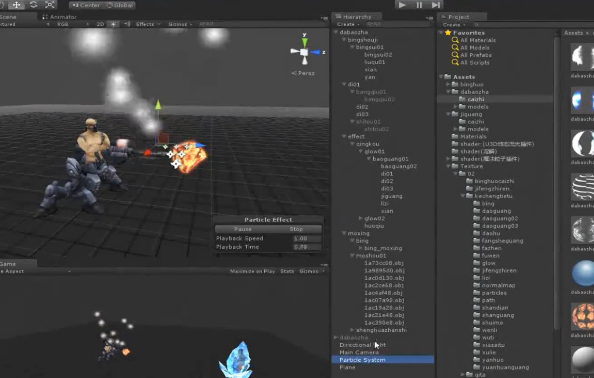Click the center cube of the orientation gizmo

pos(304,52)
